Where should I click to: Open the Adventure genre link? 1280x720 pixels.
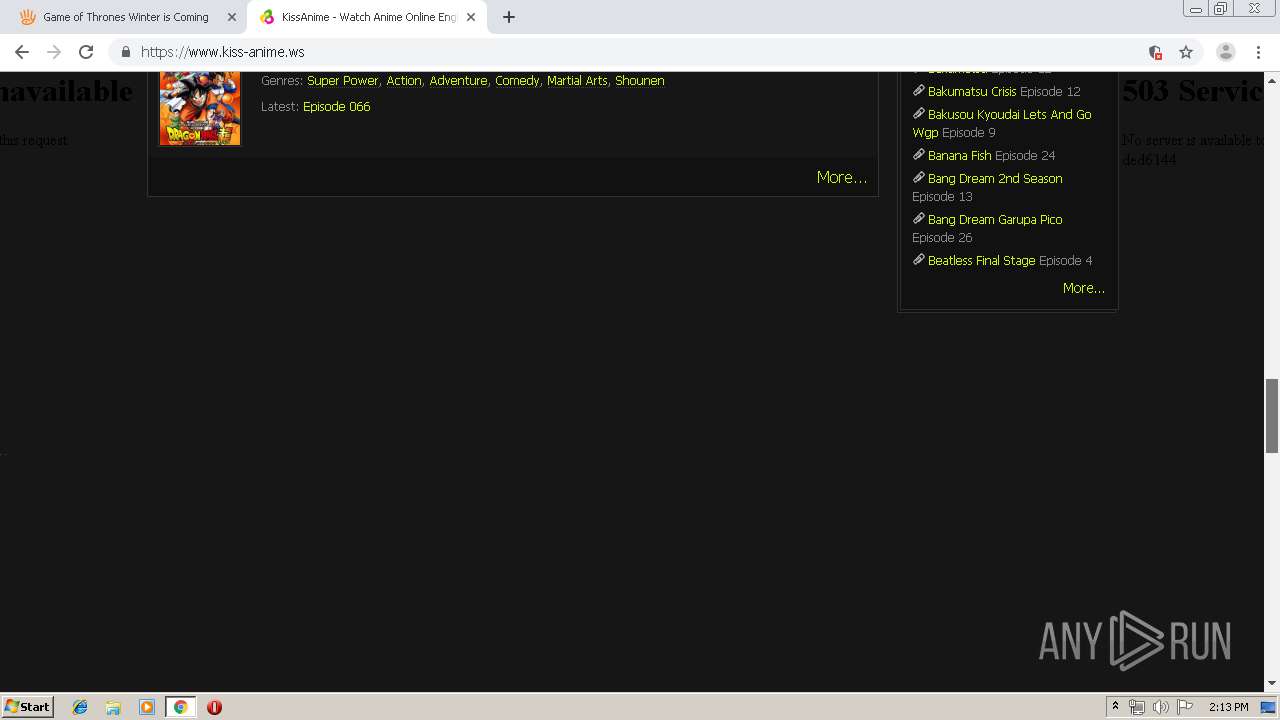click(x=458, y=81)
